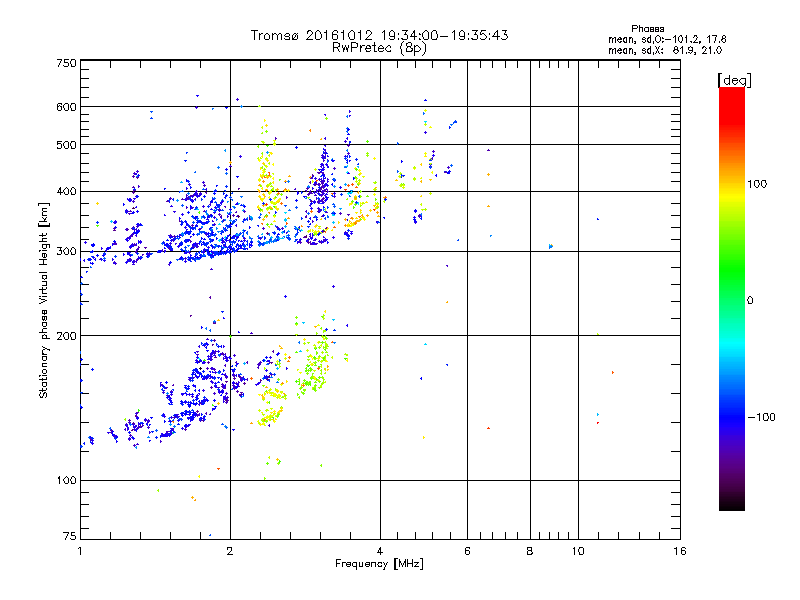This screenshot has width=800, height=600.
Task: Click the '[deg]' colorbar unit label
Action: coord(734,80)
